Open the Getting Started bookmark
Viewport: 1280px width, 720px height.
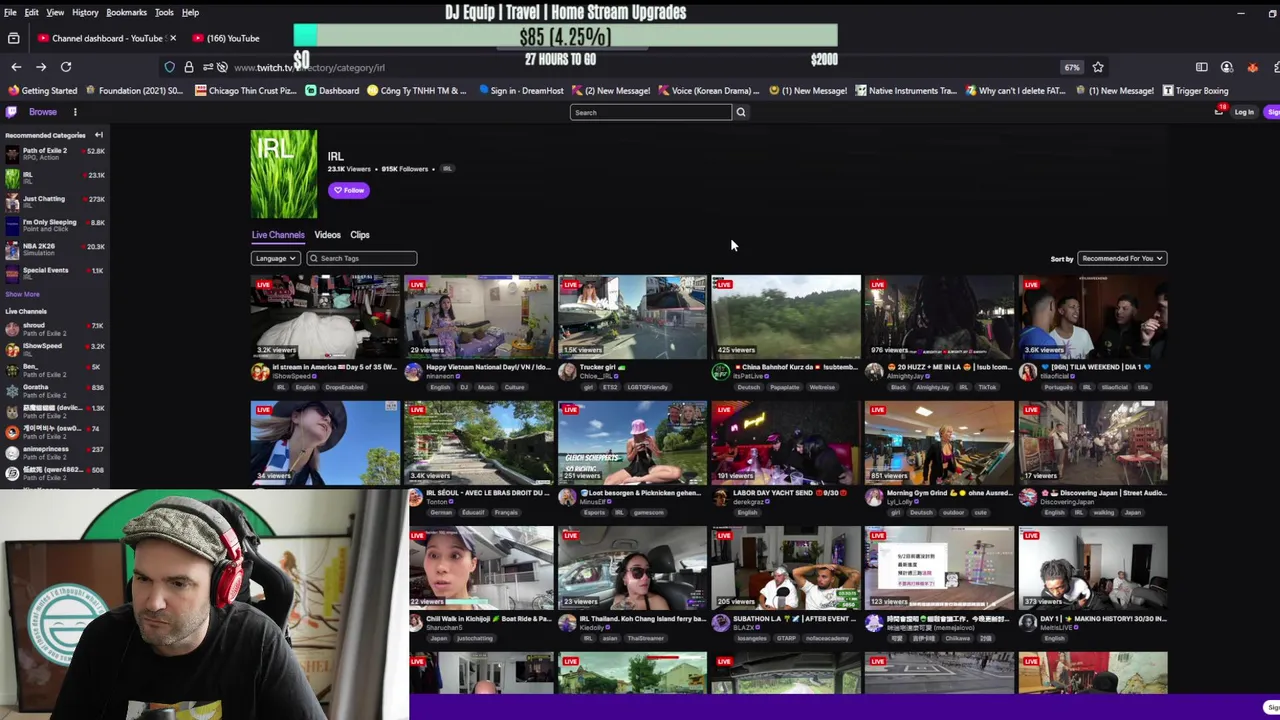click(x=42, y=91)
